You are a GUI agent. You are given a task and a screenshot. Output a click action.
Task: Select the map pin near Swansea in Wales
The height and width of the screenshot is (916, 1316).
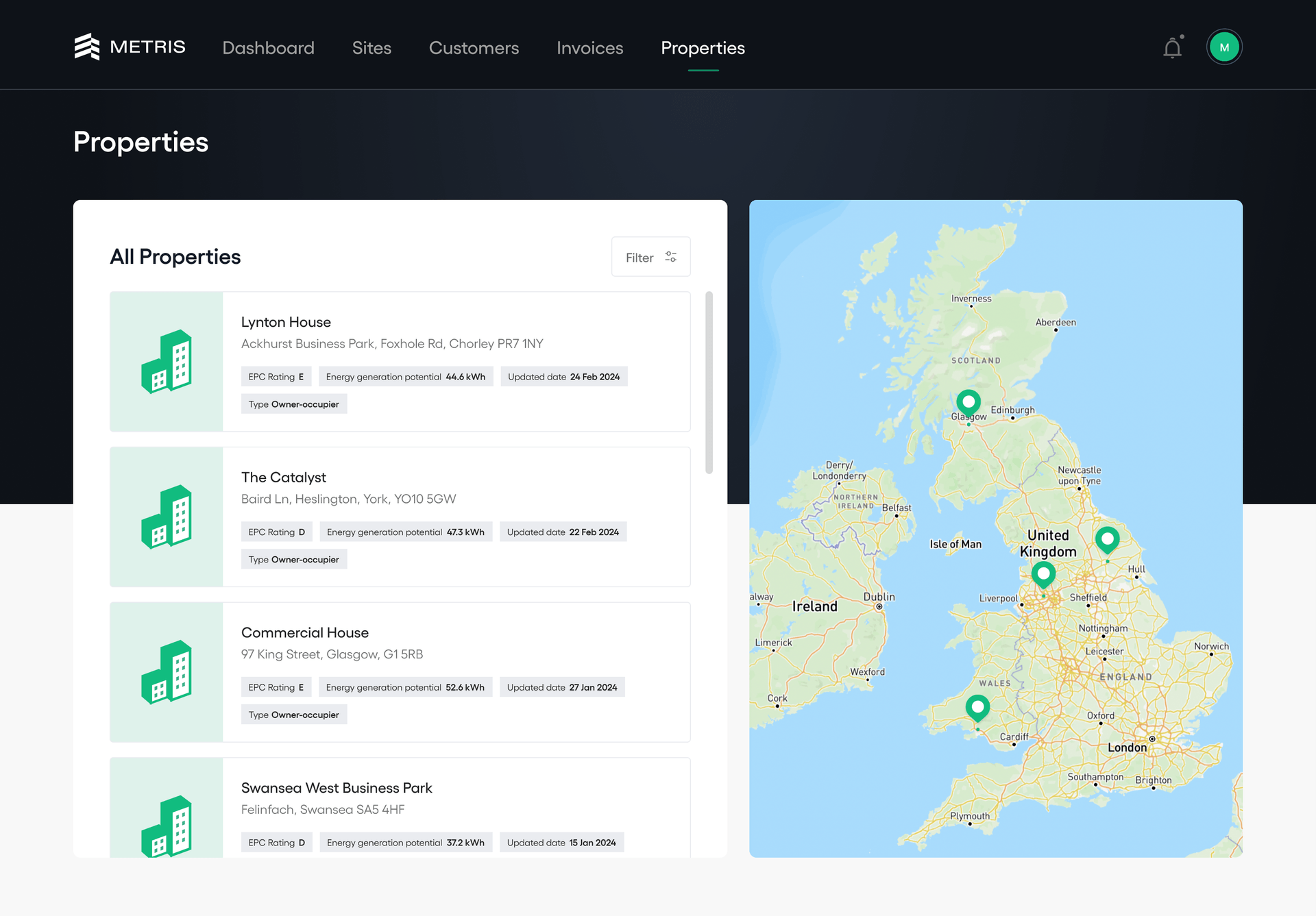(x=977, y=708)
